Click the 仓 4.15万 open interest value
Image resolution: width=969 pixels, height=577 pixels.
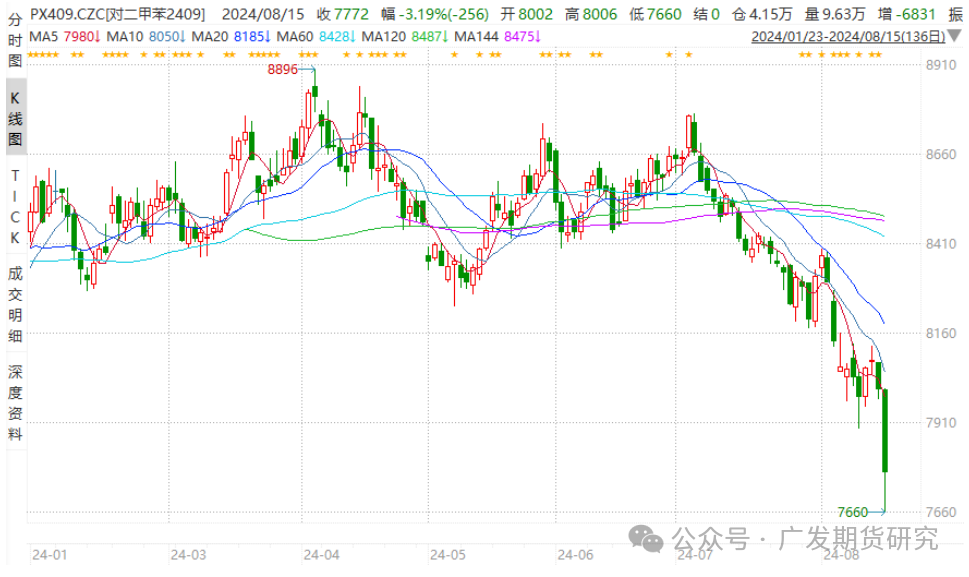pos(762,14)
